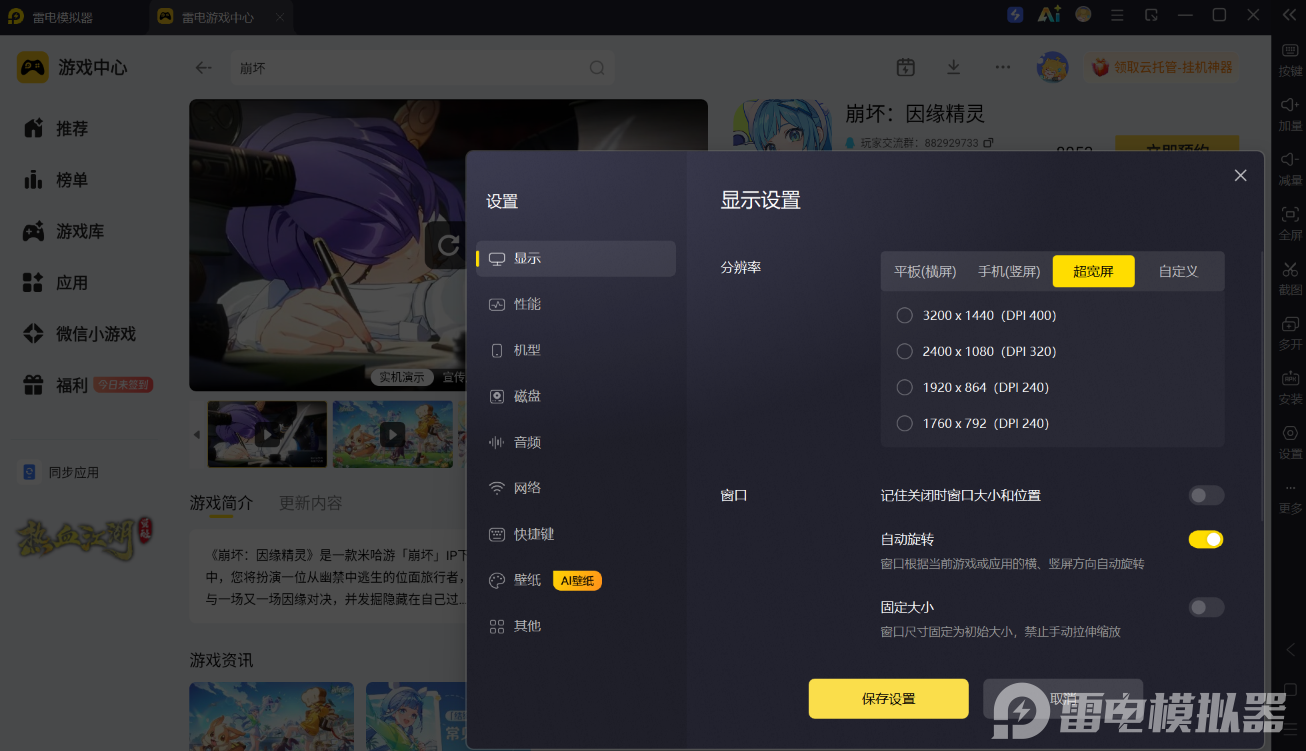
Task: Play the second video thumbnail under the preview
Action: [392, 434]
